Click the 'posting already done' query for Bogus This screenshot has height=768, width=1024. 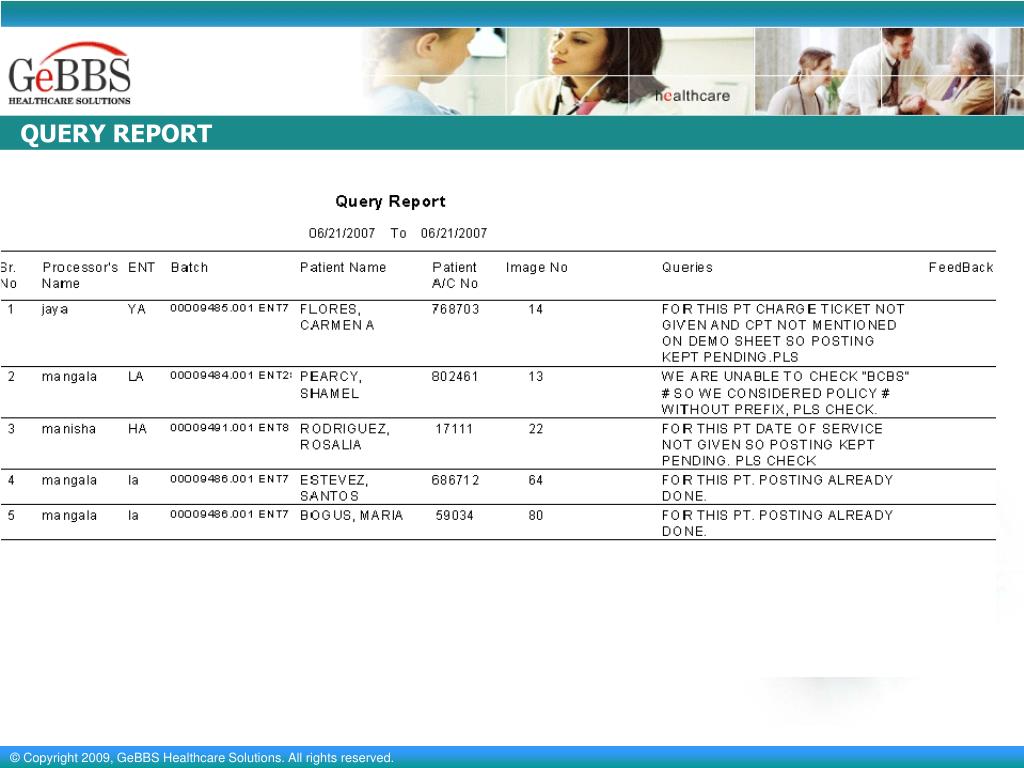tap(777, 523)
